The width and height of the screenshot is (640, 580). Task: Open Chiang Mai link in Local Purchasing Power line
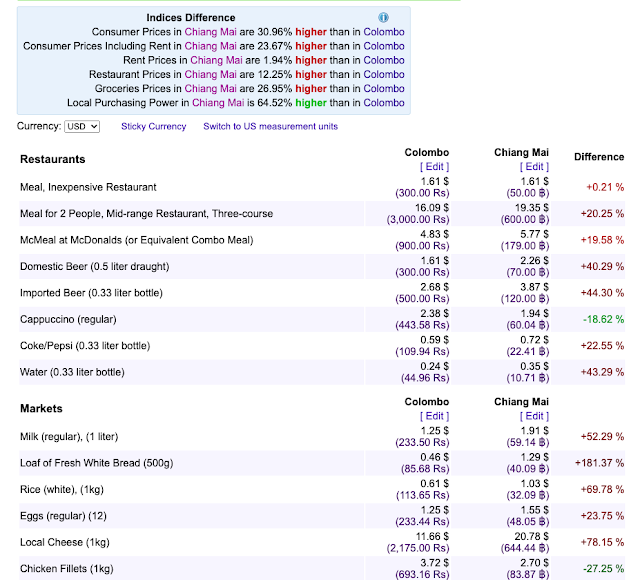pos(218,103)
